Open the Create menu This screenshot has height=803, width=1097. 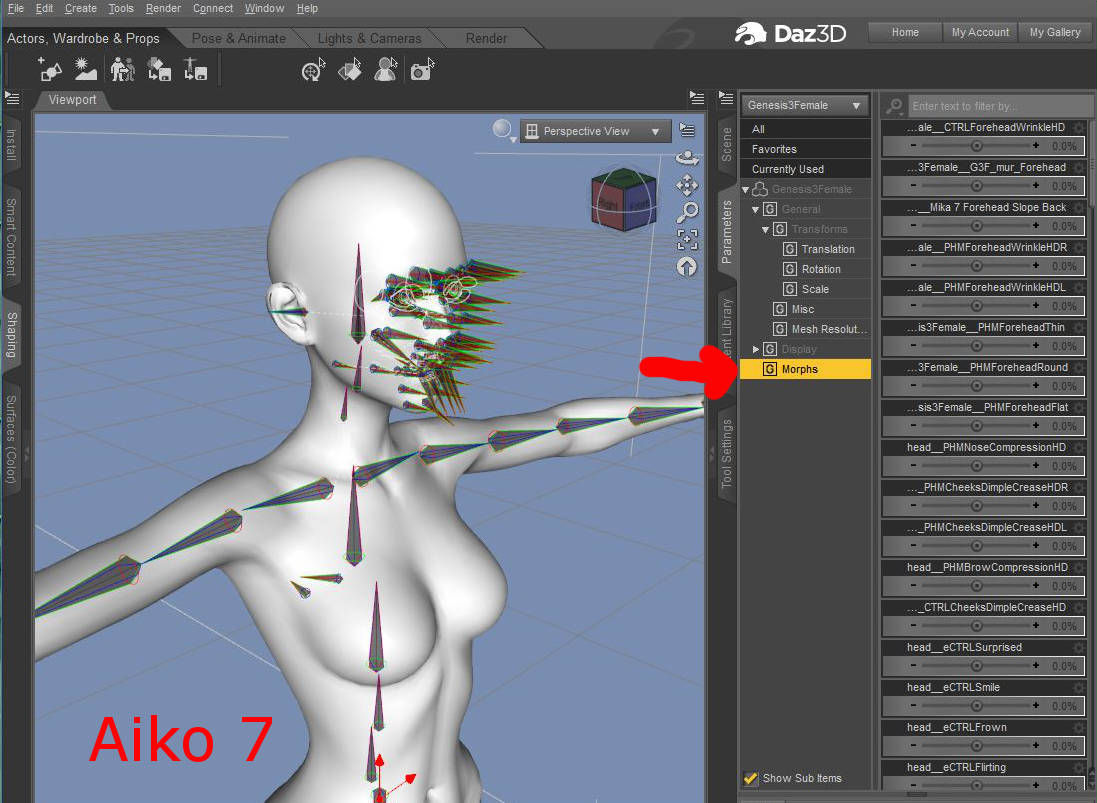click(x=80, y=8)
